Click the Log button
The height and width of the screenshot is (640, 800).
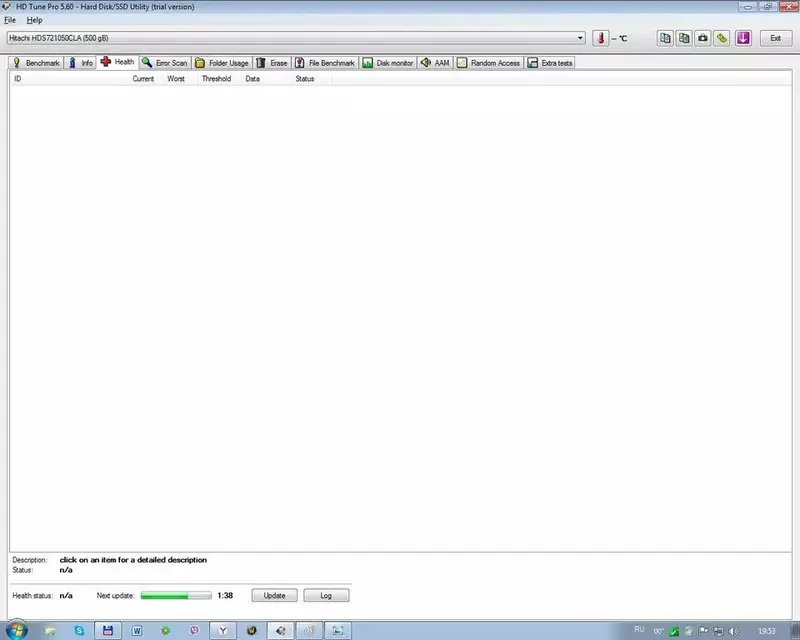coord(326,596)
